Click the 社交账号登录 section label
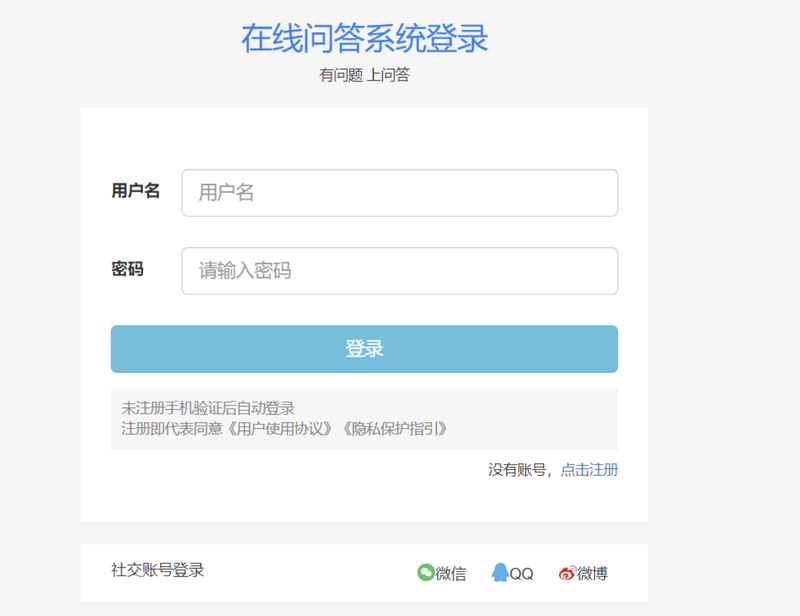 (x=157, y=570)
